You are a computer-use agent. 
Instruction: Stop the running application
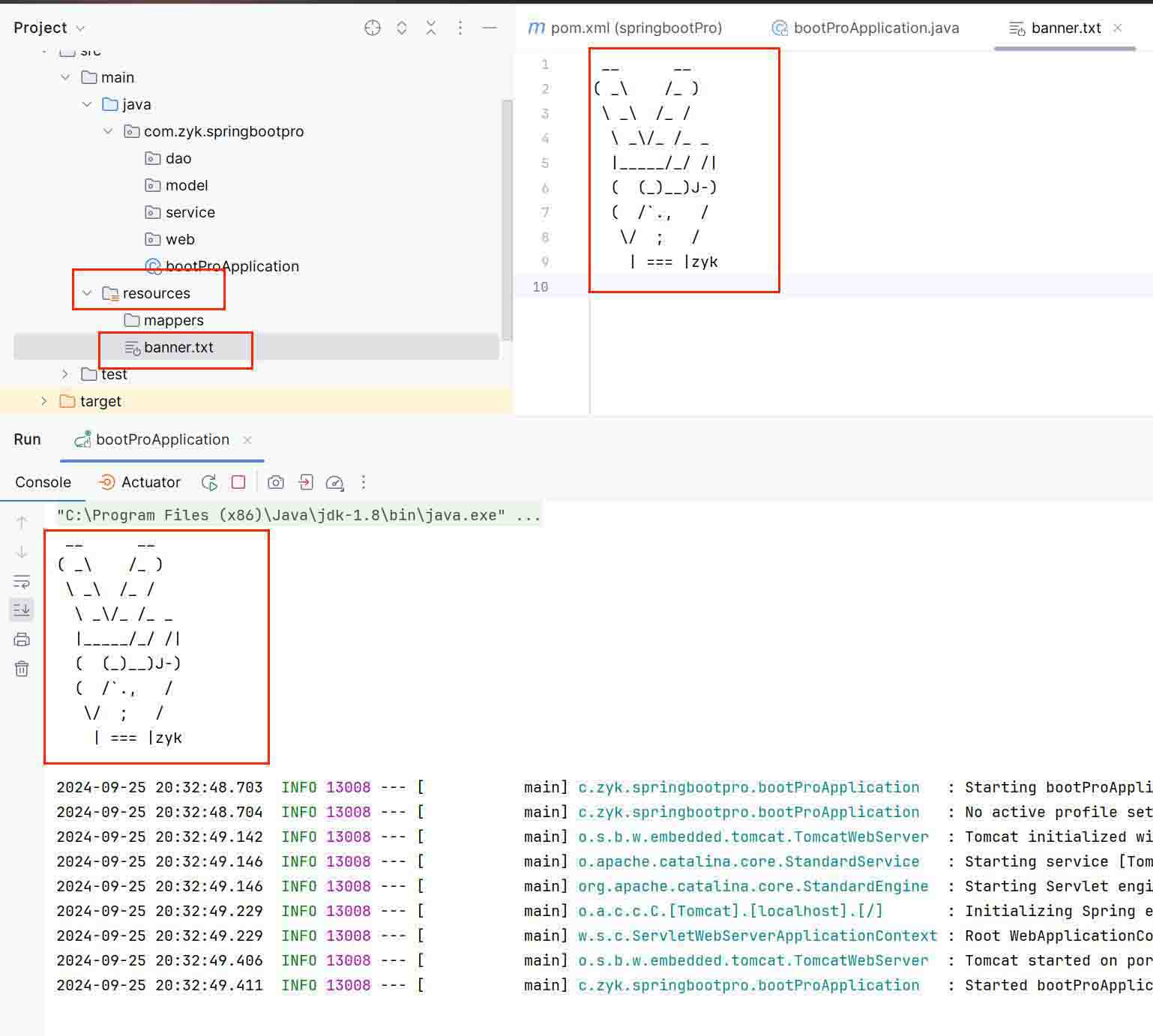point(238,482)
